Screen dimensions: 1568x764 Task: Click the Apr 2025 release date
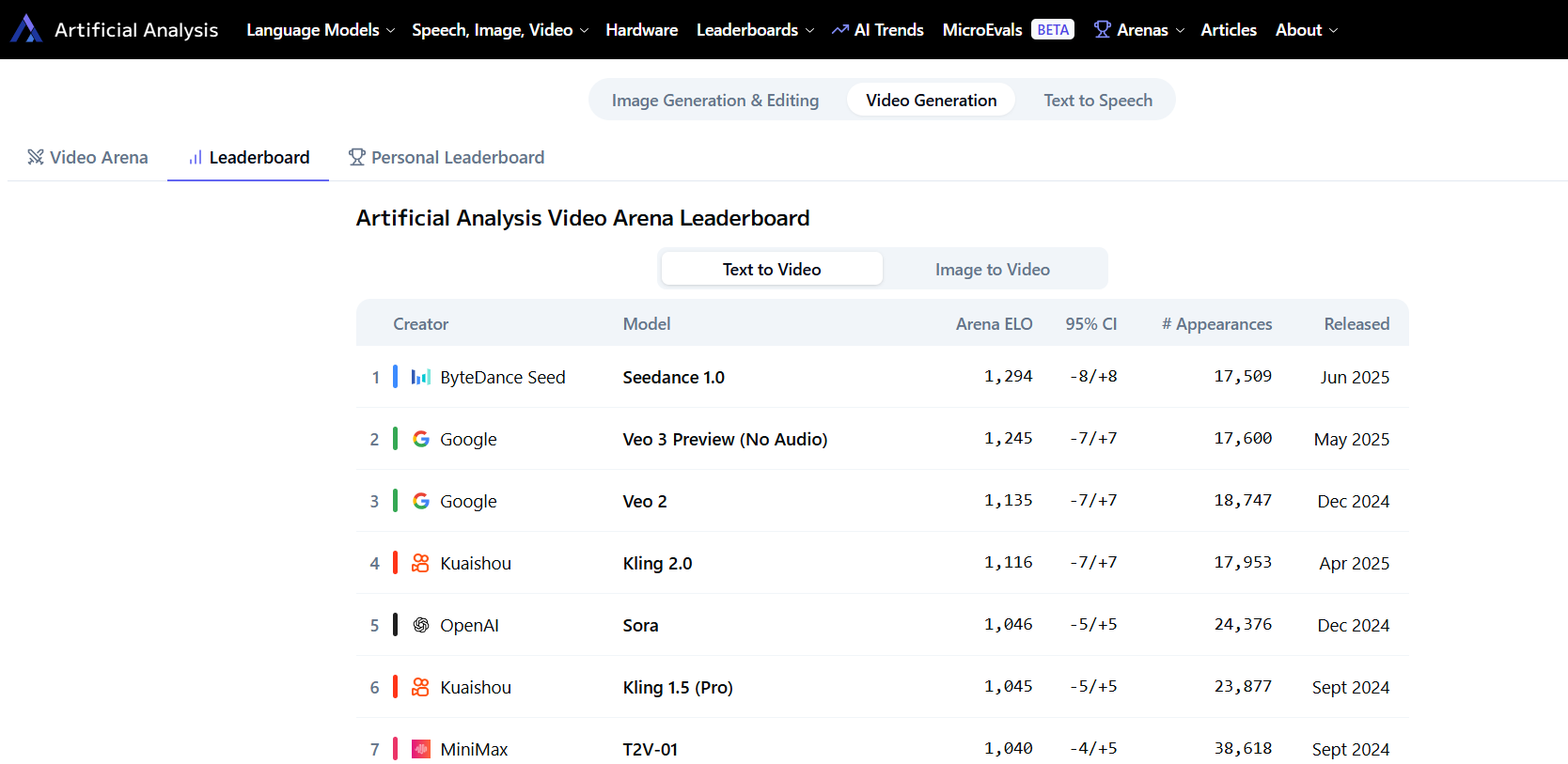pos(1355,563)
